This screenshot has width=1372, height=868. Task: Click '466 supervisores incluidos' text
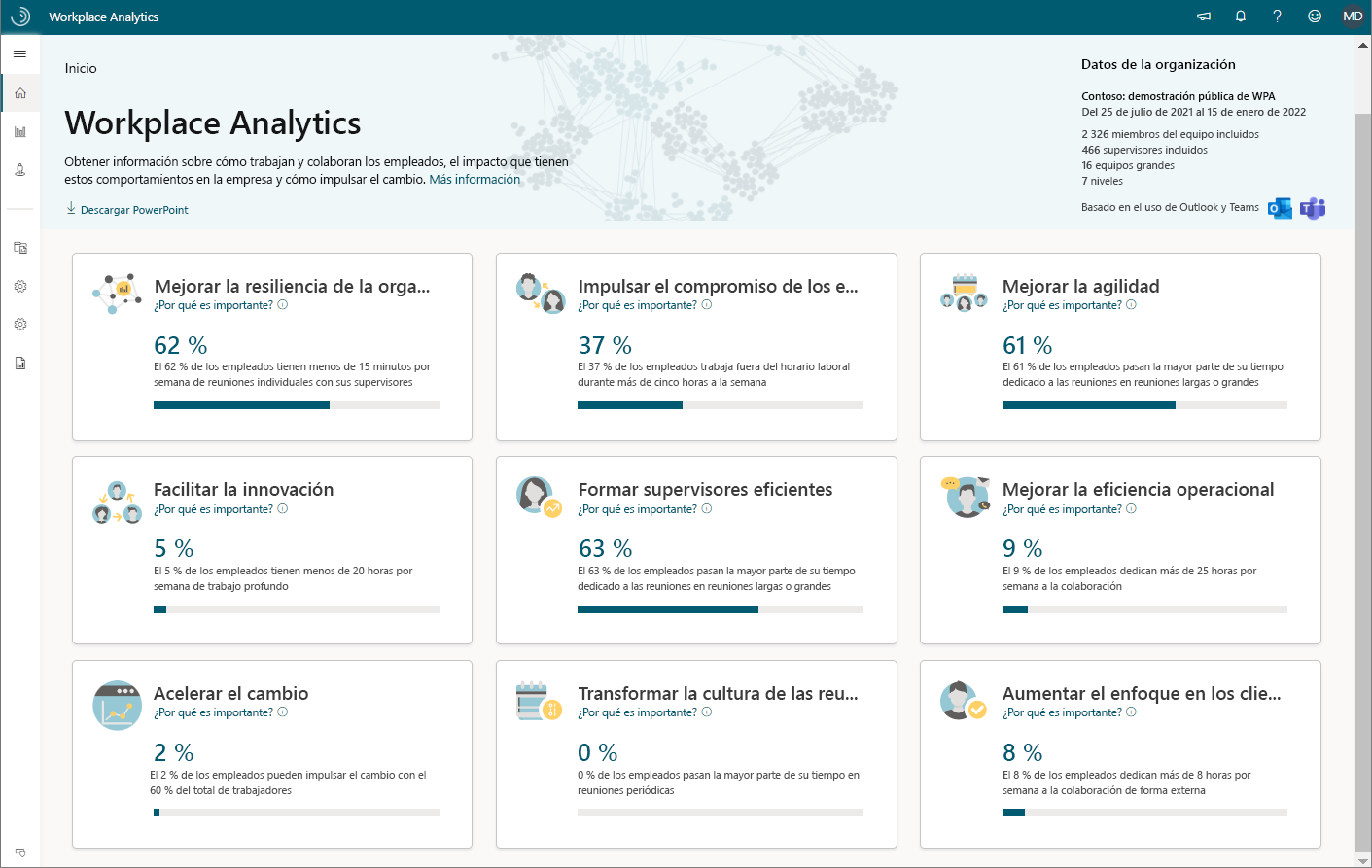1144,150
